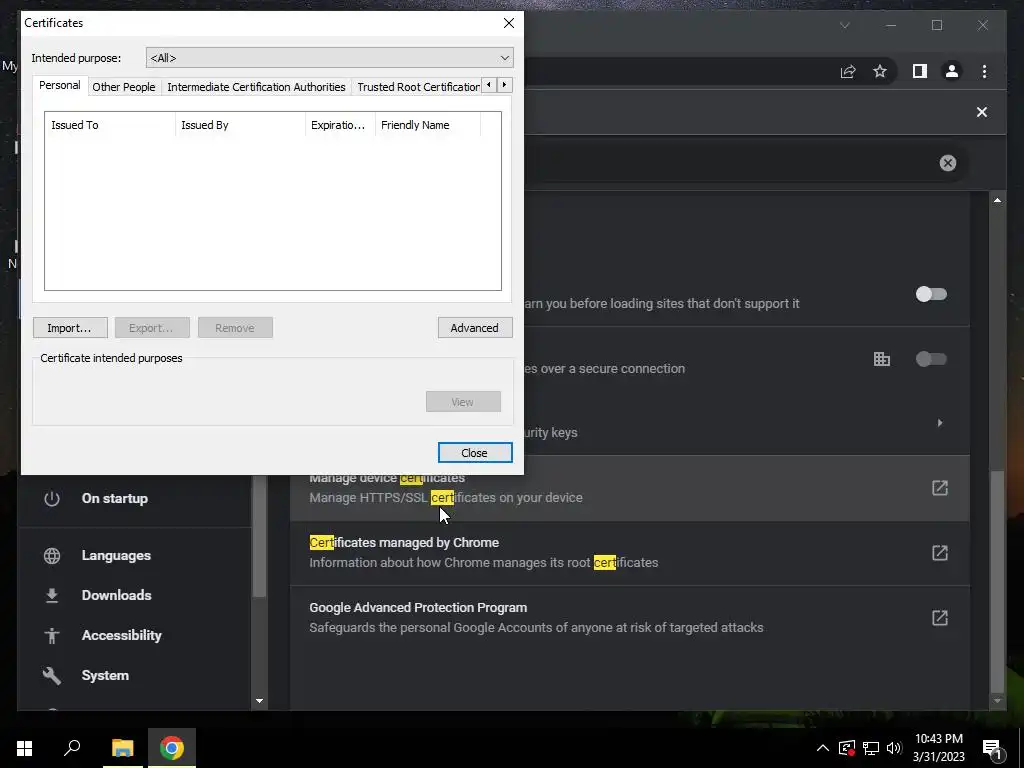Viewport: 1024px width, 768px height.
Task: Open the notification center icon
Action: coord(992,749)
